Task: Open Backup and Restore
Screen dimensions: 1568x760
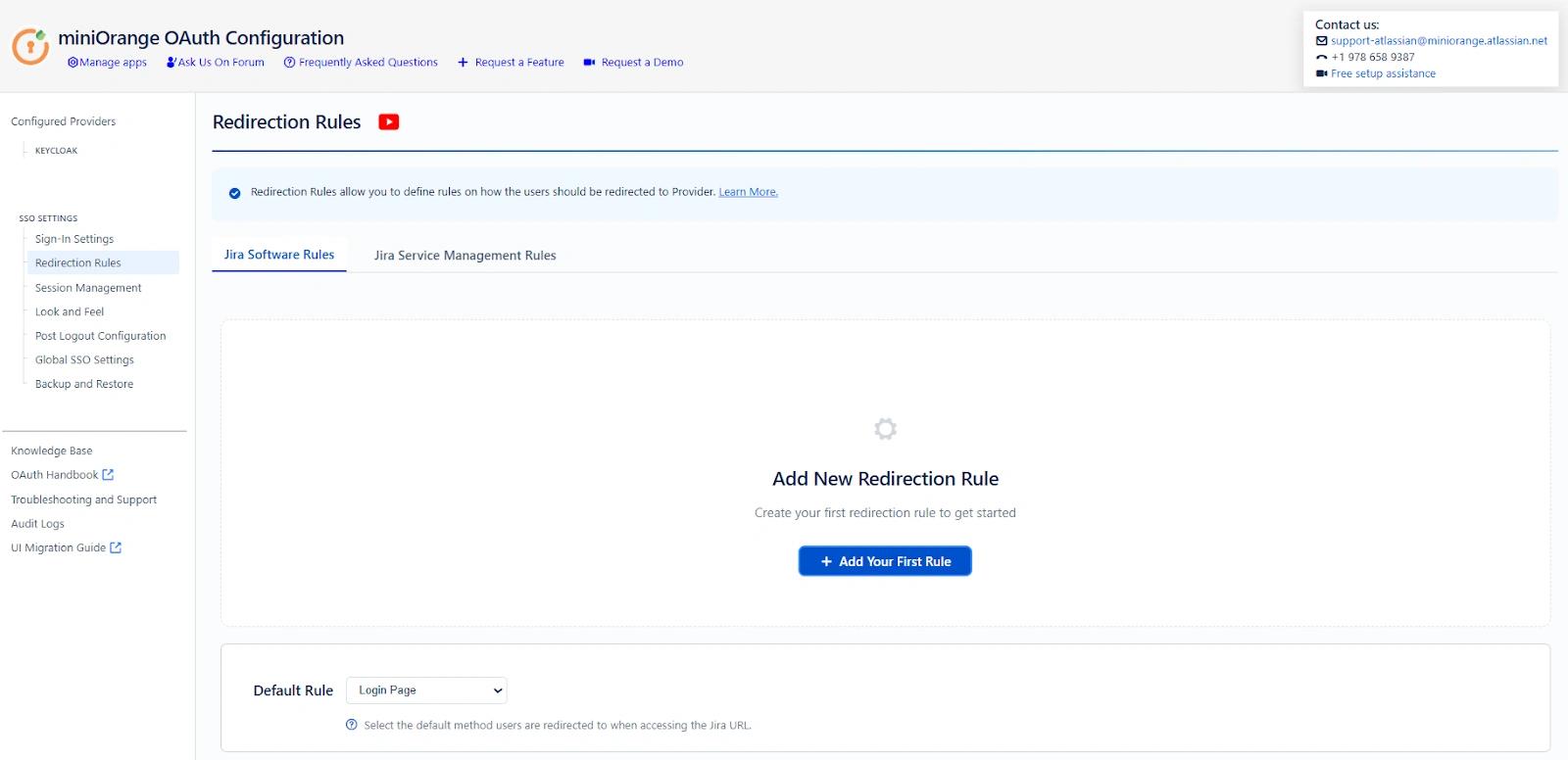Action: (84, 384)
